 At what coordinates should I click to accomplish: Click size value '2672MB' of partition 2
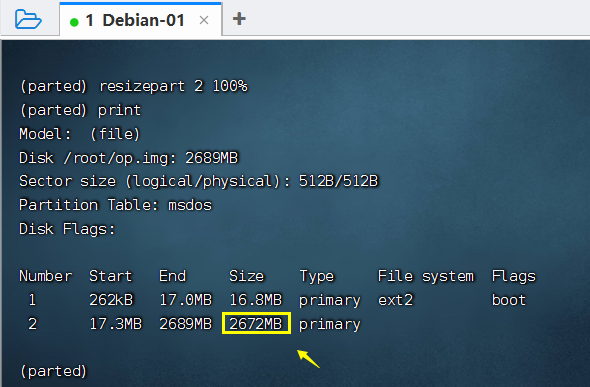[x=256, y=323]
